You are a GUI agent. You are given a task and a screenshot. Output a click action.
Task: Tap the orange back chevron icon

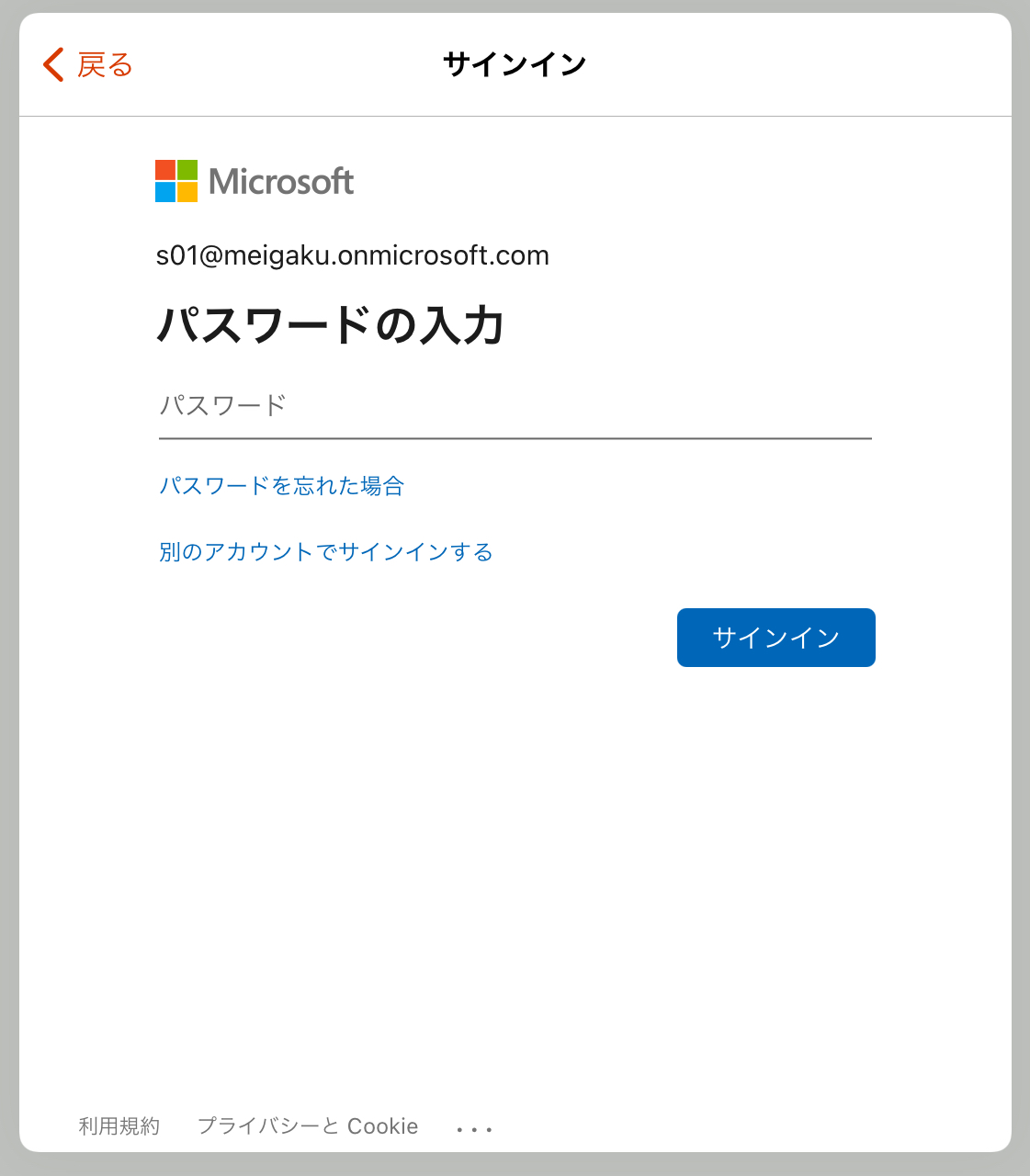(53, 64)
